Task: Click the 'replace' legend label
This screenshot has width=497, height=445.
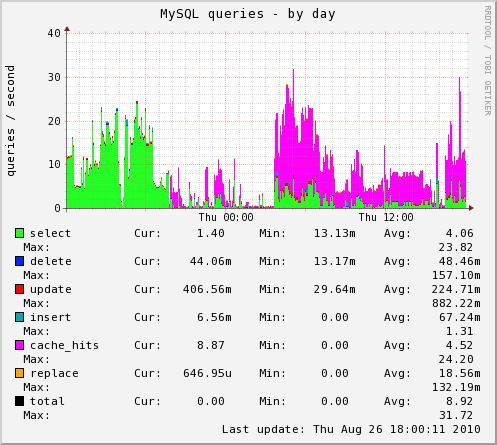Action: pos(54,374)
